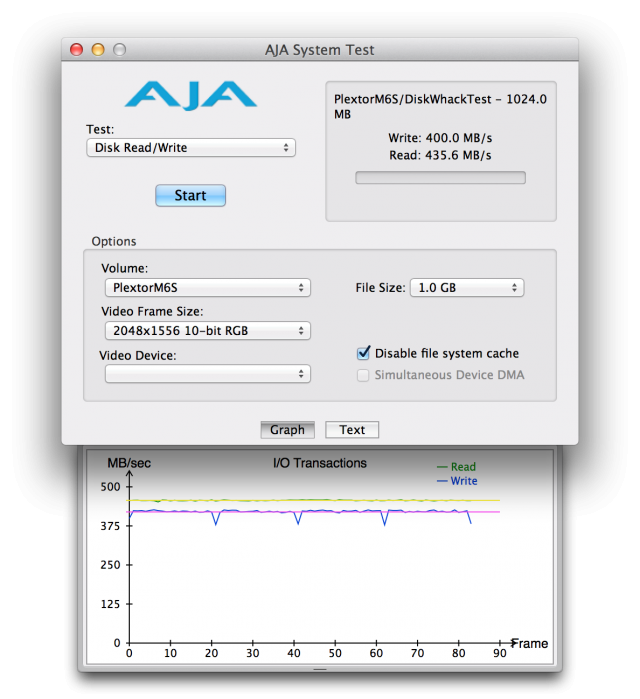Click the 250 value on the MB/sec axis

pos(111,565)
